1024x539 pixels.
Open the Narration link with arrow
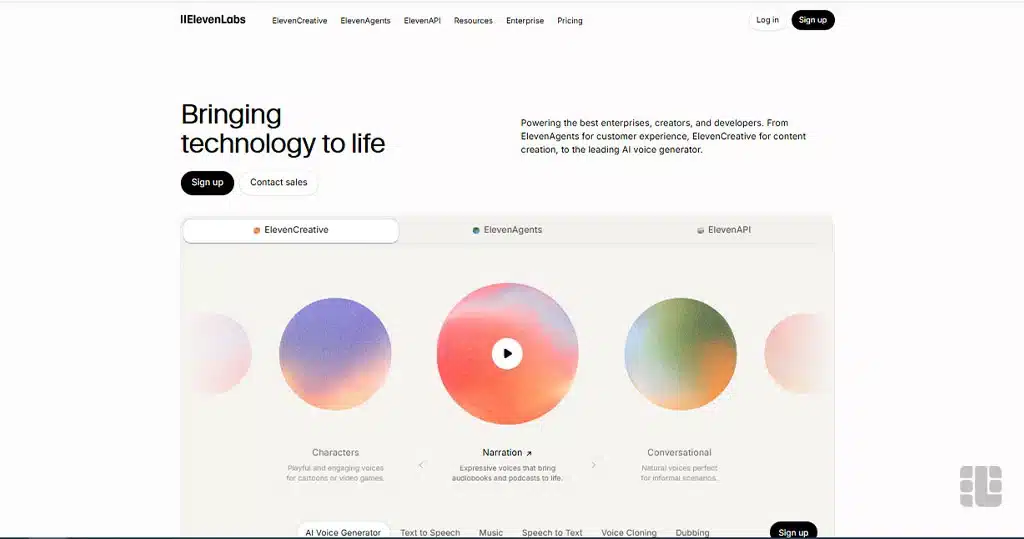click(507, 453)
